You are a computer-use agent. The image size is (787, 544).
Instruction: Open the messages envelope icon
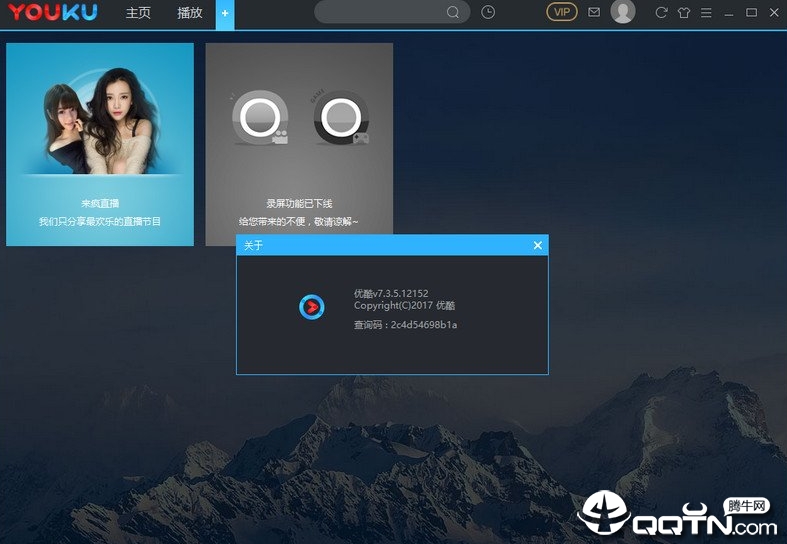coord(594,12)
